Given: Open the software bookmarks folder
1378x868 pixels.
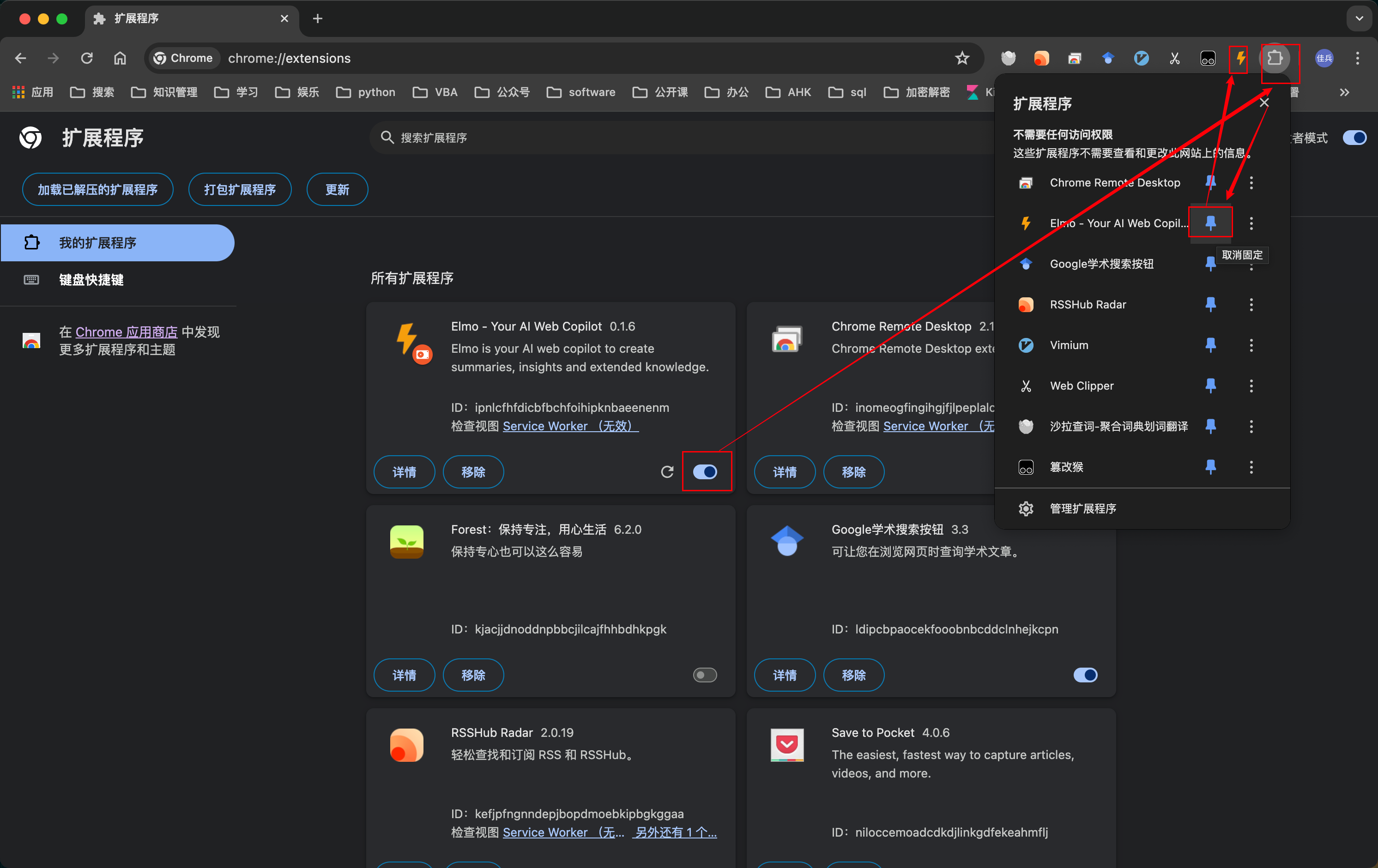Looking at the screenshot, I should click(581, 92).
